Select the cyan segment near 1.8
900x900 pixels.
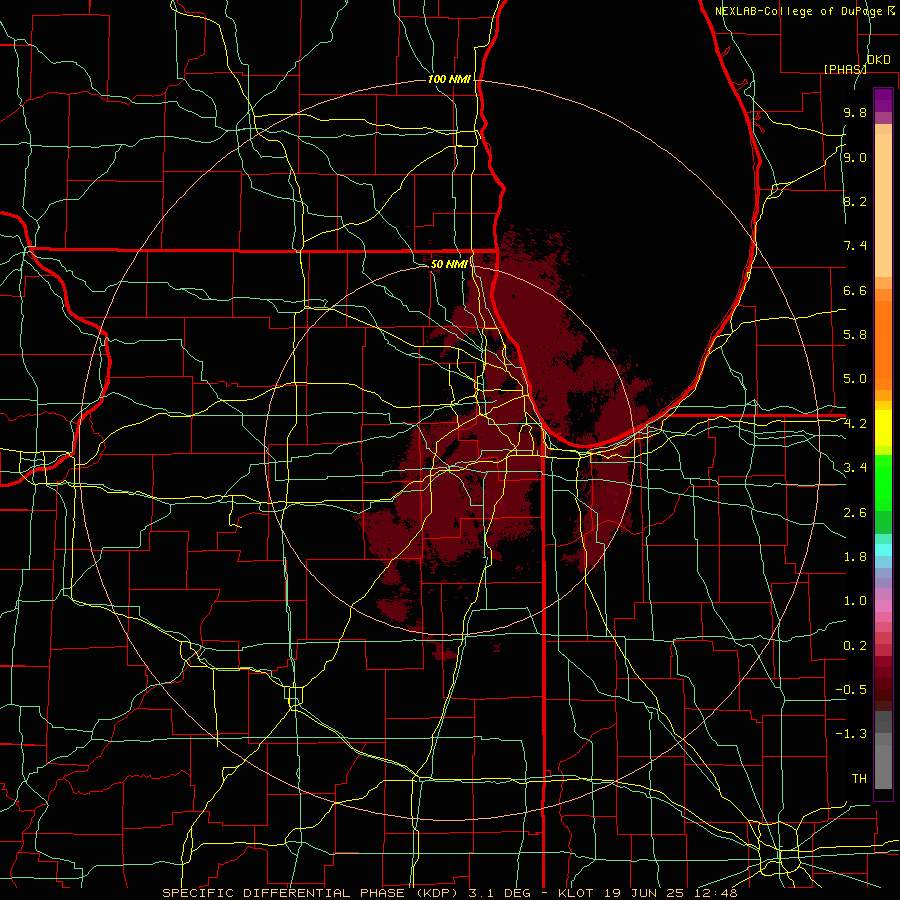click(883, 550)
